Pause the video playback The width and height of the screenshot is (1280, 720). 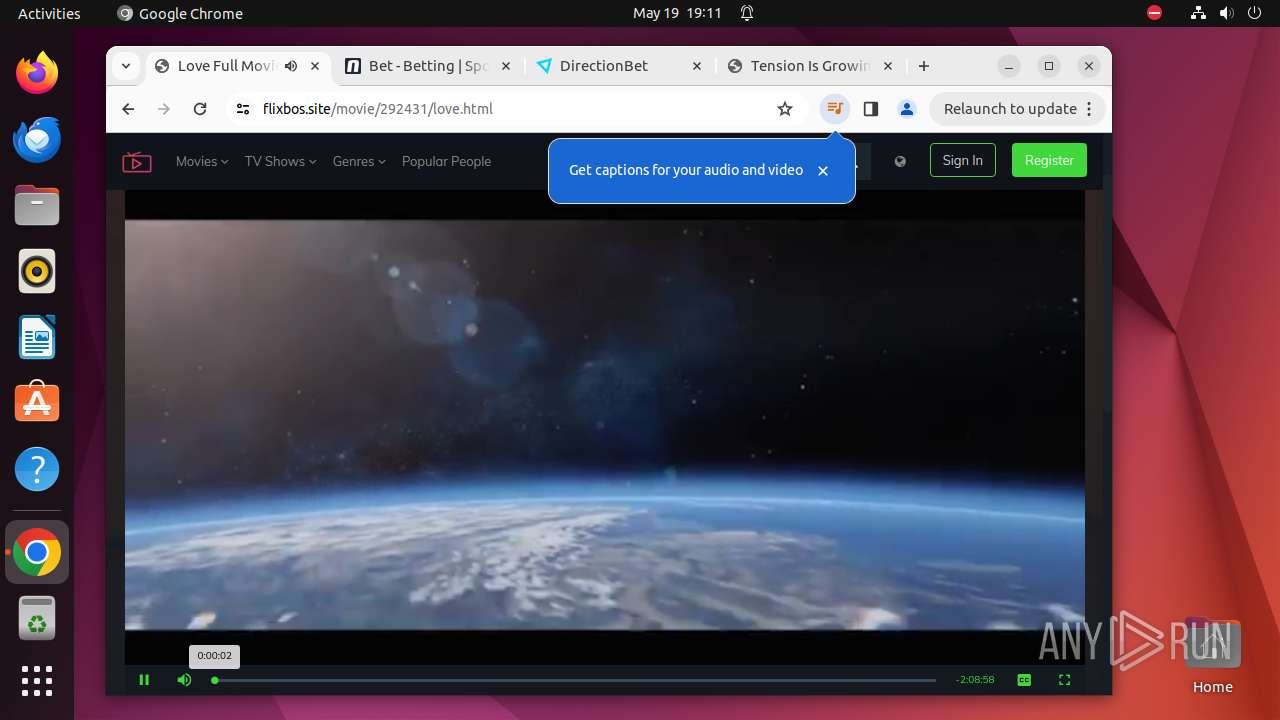point(144,680)
